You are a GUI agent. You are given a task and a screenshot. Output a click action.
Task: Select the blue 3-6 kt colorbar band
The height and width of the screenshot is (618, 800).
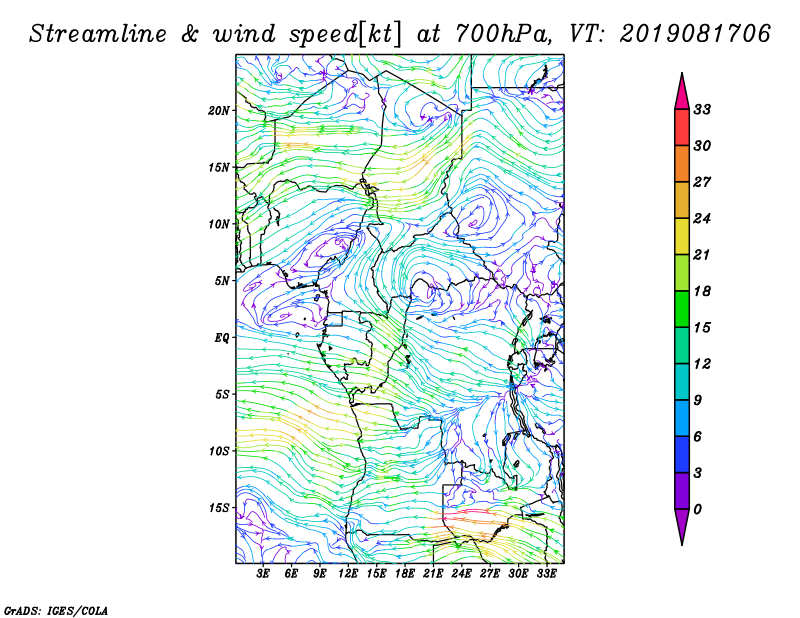click(682, 454)
